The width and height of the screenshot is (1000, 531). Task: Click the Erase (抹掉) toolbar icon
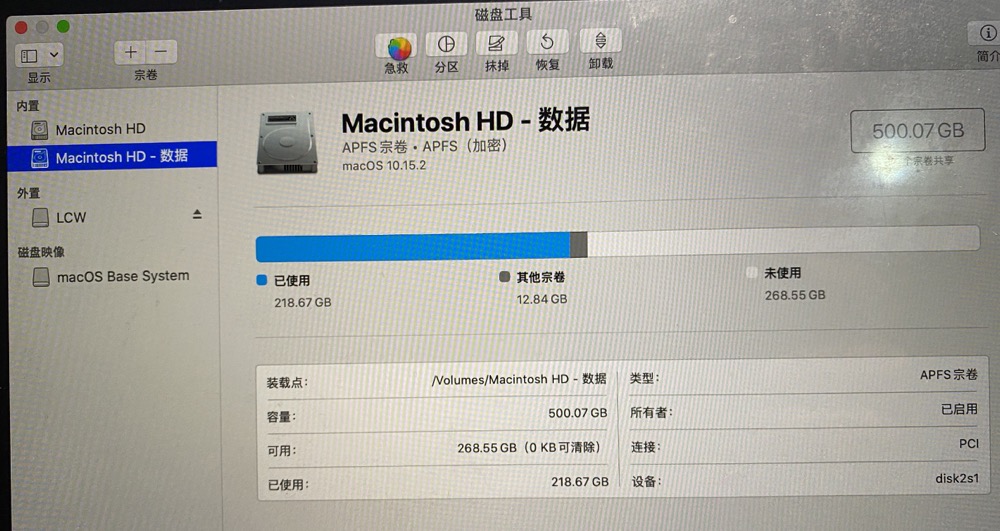[496, 43]
